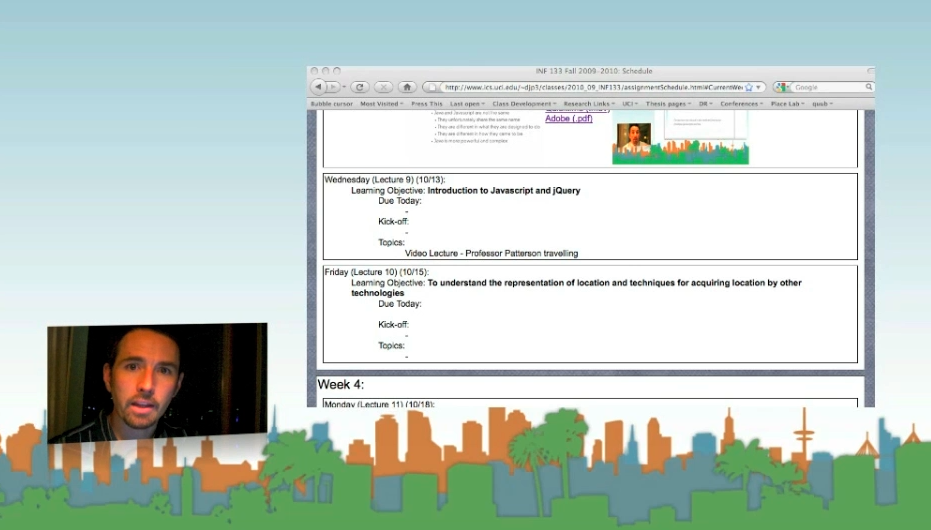Open the Research Links bookmarks menu
Image resolution: width=931 pixels, height=530 pixels.
coord(589,104)
